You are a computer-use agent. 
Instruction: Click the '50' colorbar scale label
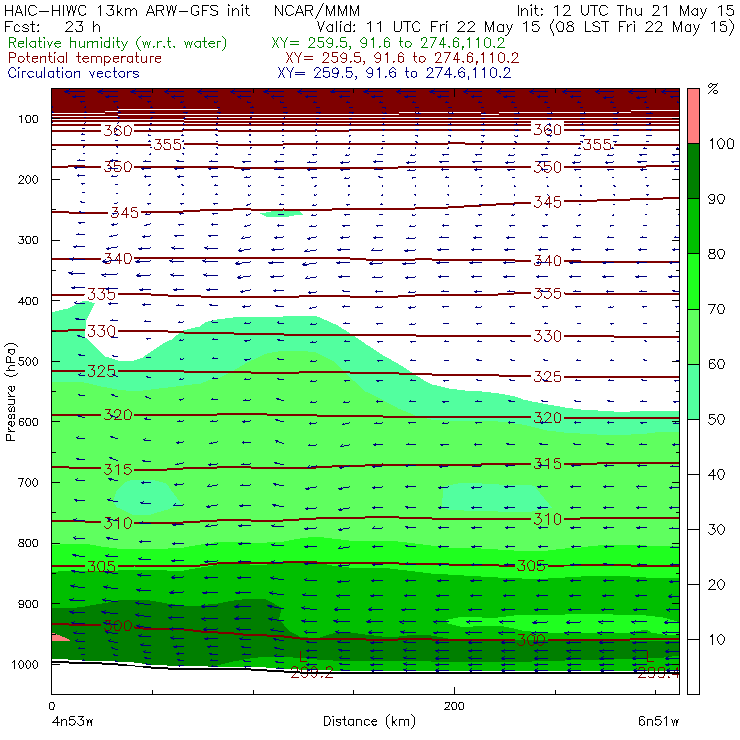pyautogui.click(x=716, y=420)
